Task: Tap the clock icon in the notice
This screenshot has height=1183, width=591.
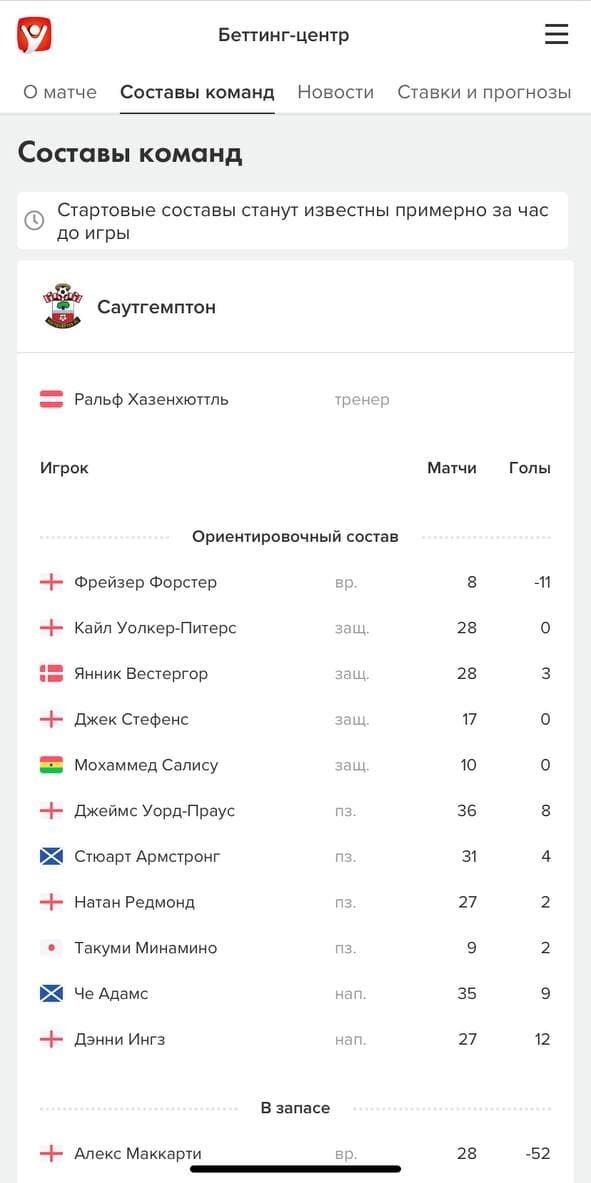Action: click(34, 220)
